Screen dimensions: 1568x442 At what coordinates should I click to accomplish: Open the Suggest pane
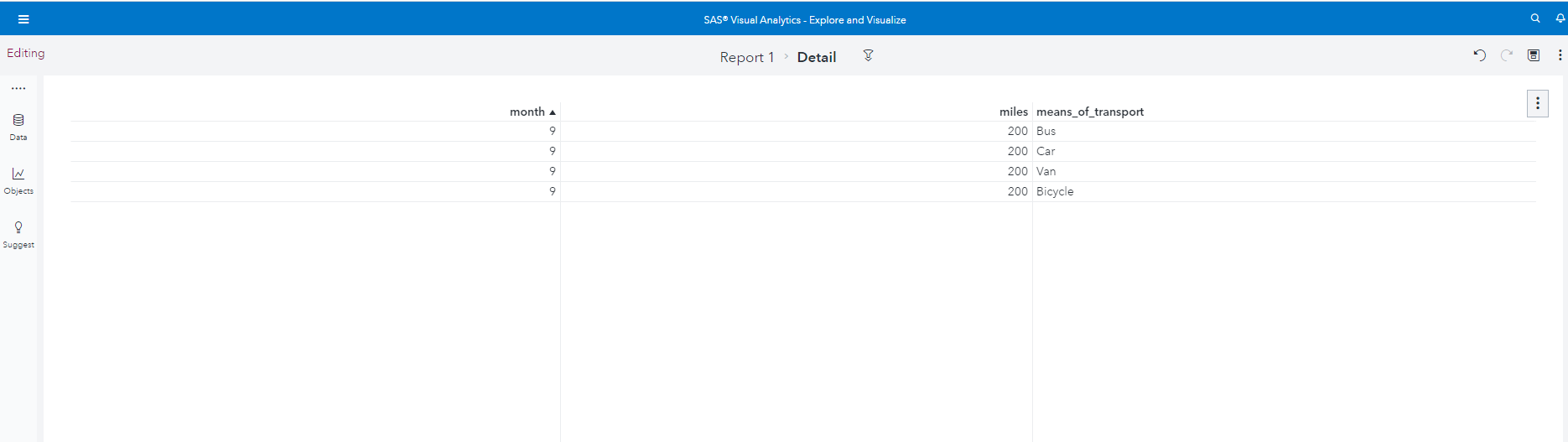[x=18, y=234]
